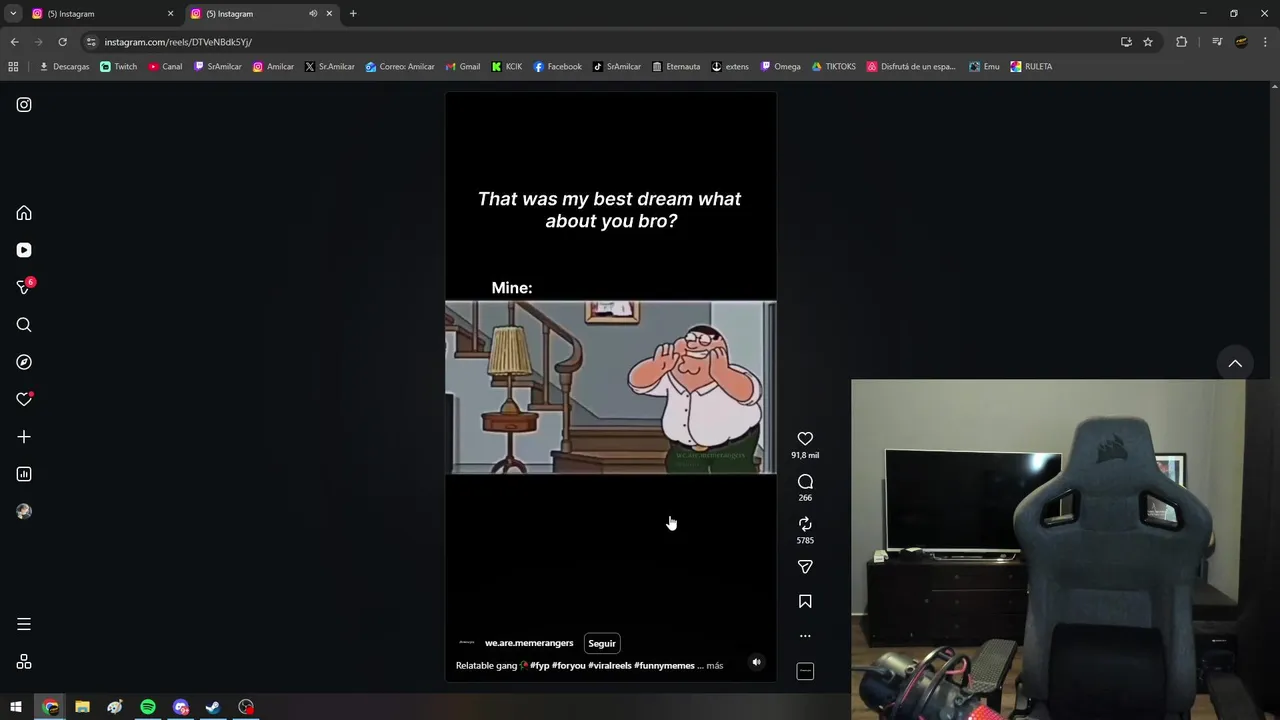1280x720 pixels.
Task: View site information icon
Action: coord(91,42)
